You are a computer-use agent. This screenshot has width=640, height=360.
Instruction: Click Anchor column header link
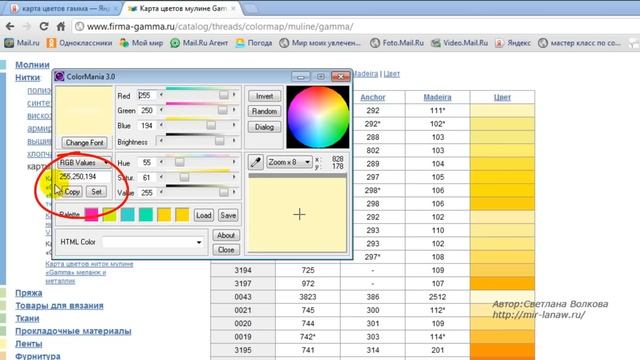(x=373, y=97)
